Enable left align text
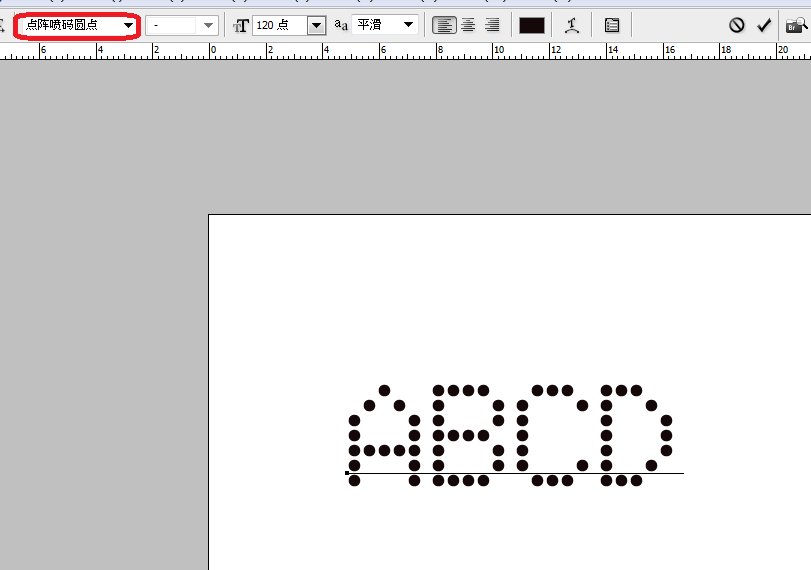The image size is (811, 570). coord(443,25)
